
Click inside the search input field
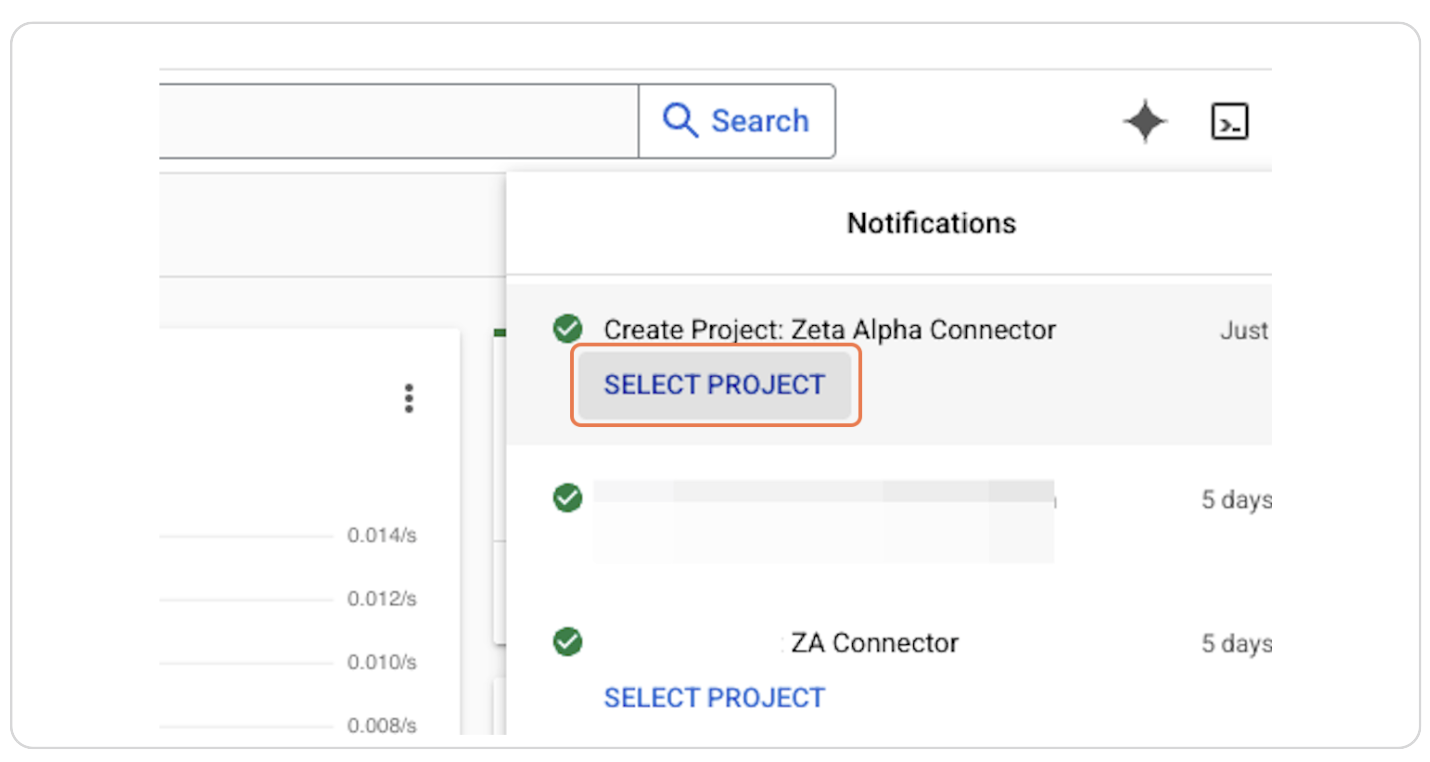tap(400, 120)
